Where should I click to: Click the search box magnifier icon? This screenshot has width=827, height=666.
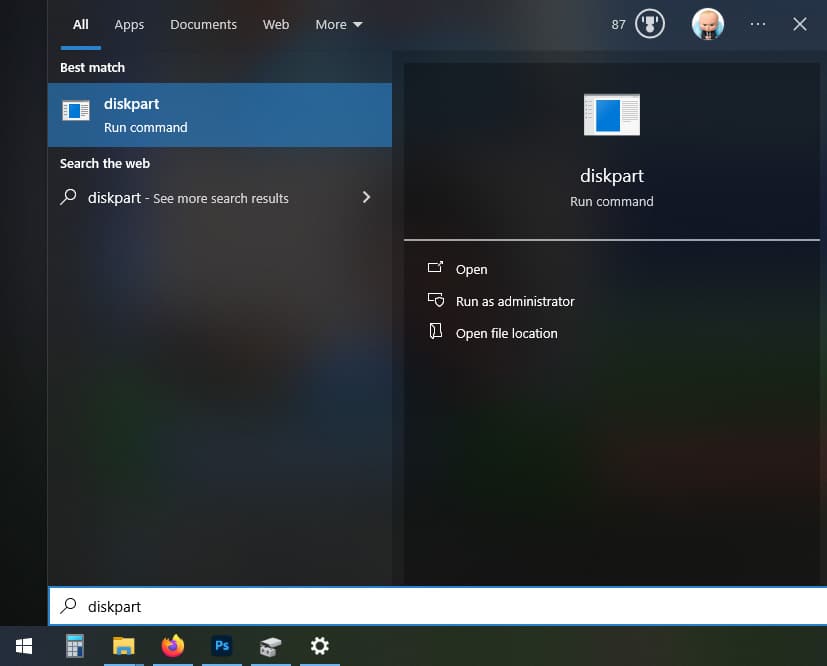click(x=68, y=605)
